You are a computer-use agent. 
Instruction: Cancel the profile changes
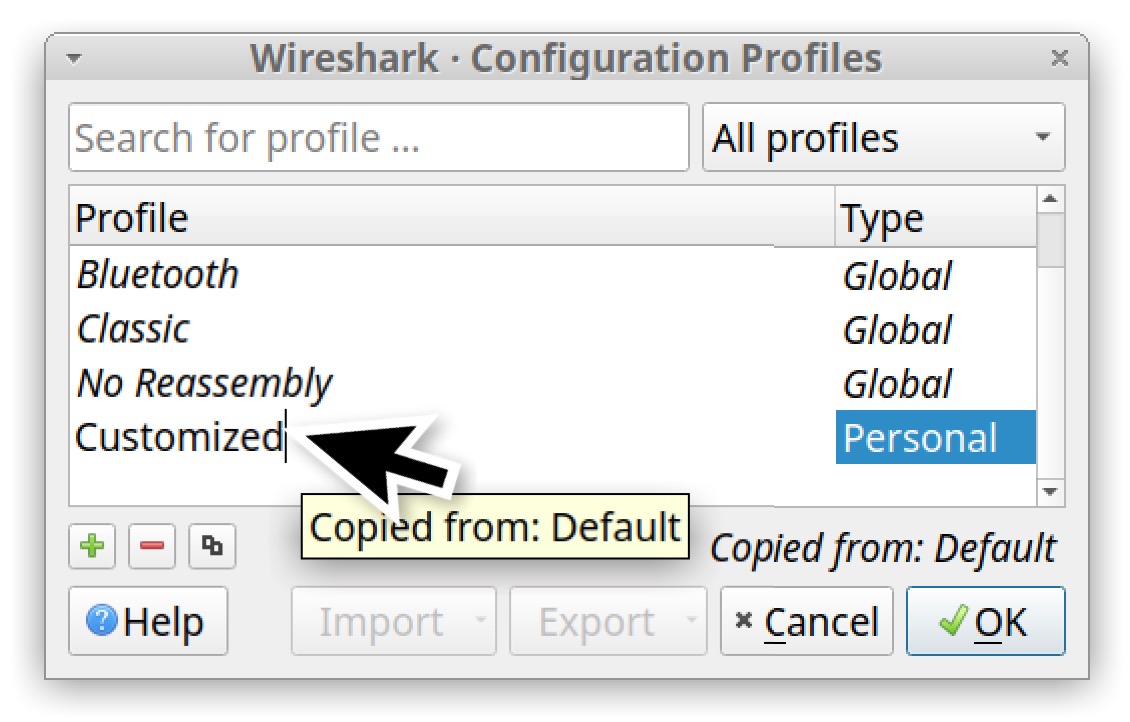point(807,621)
